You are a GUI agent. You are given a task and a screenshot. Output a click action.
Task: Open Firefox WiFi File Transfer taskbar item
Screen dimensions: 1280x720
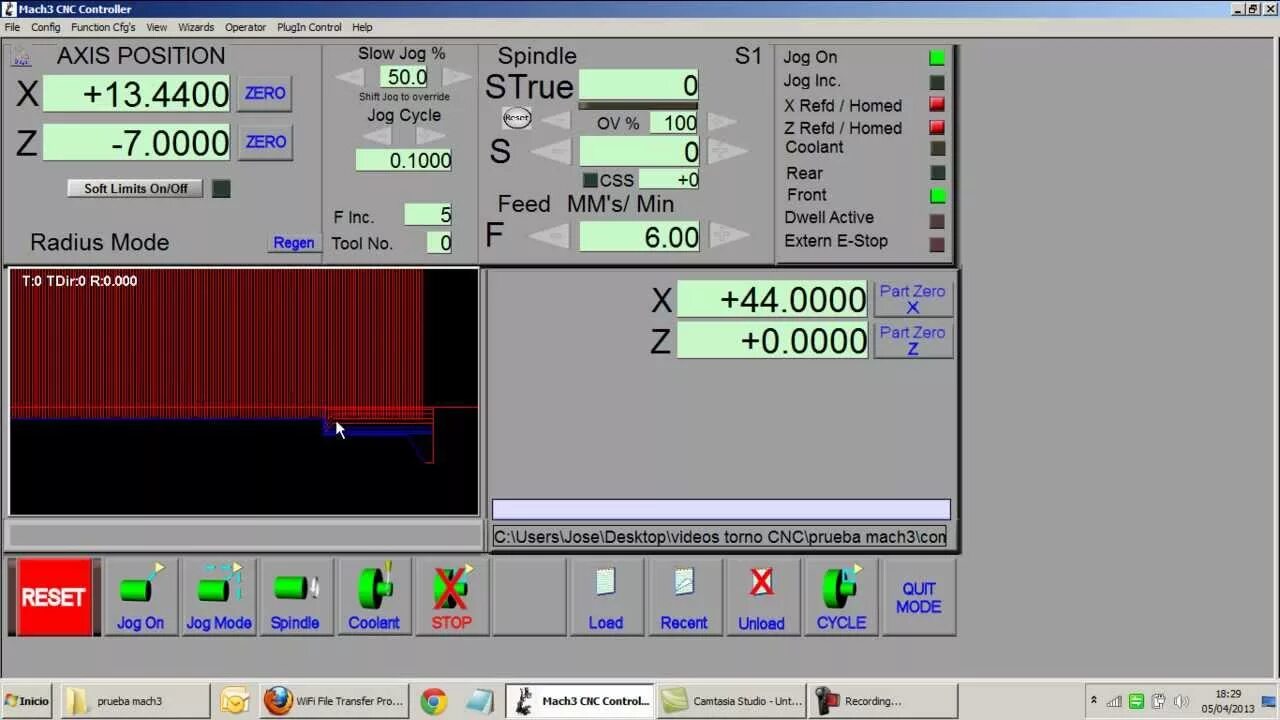[334, 701]
